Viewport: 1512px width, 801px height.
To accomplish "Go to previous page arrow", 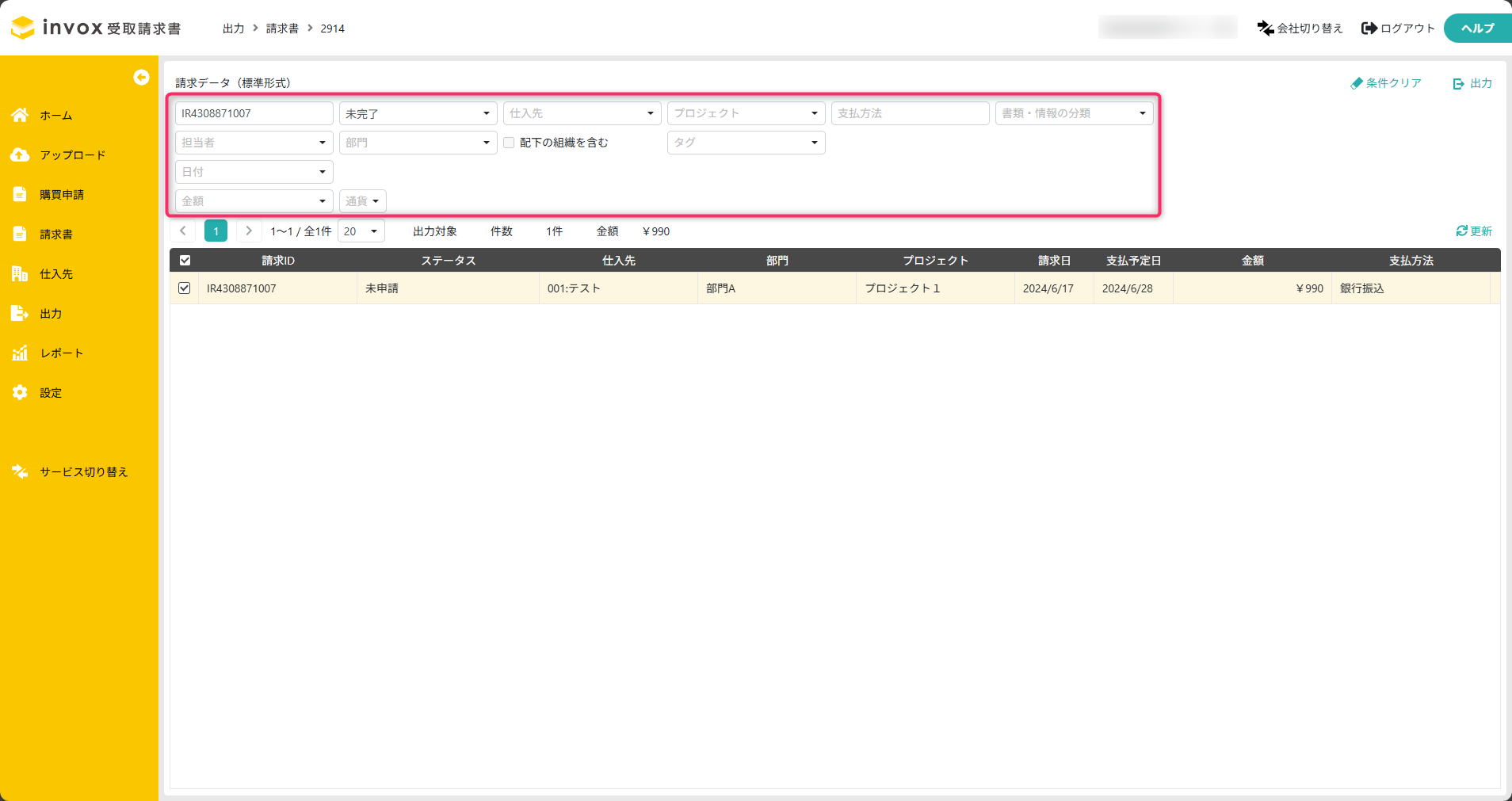I will (x=183, y=231).
